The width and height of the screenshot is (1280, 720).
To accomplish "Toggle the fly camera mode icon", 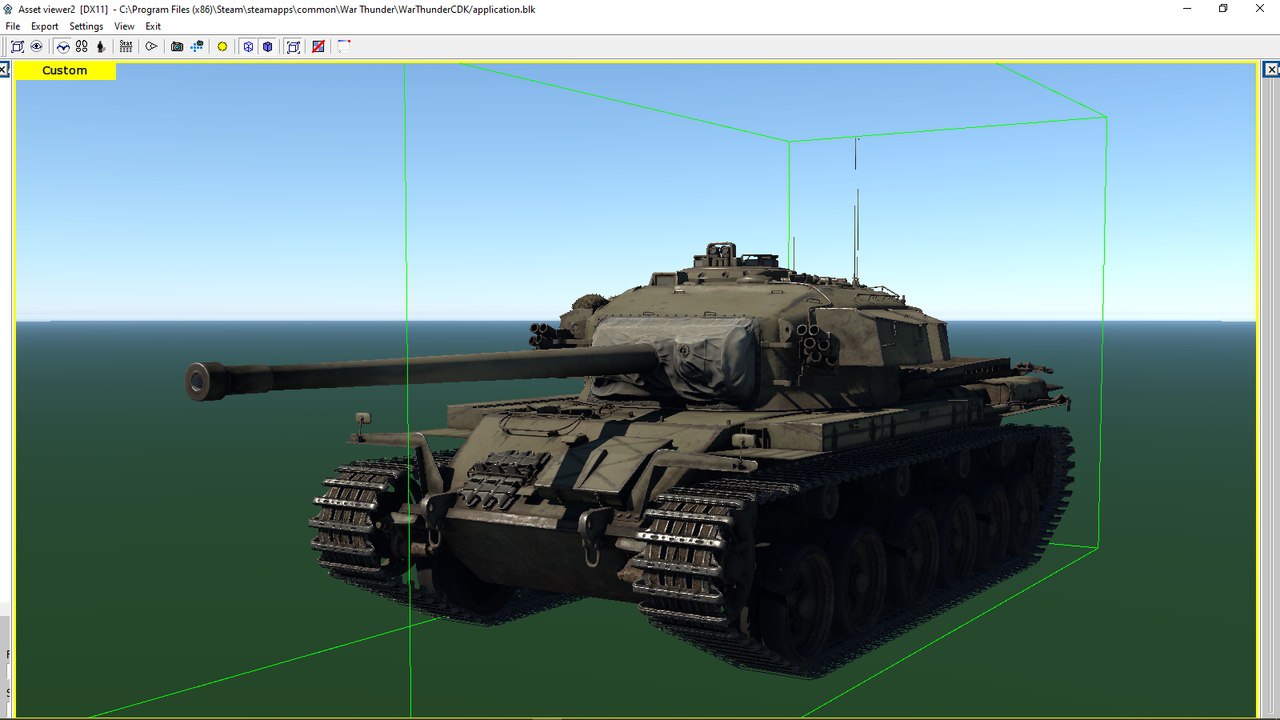I will 63,46.
